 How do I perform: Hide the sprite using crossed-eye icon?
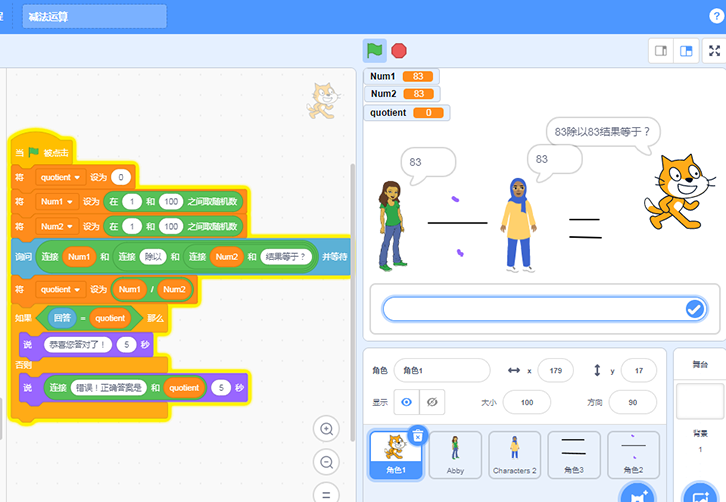click(x=432, y=402)
